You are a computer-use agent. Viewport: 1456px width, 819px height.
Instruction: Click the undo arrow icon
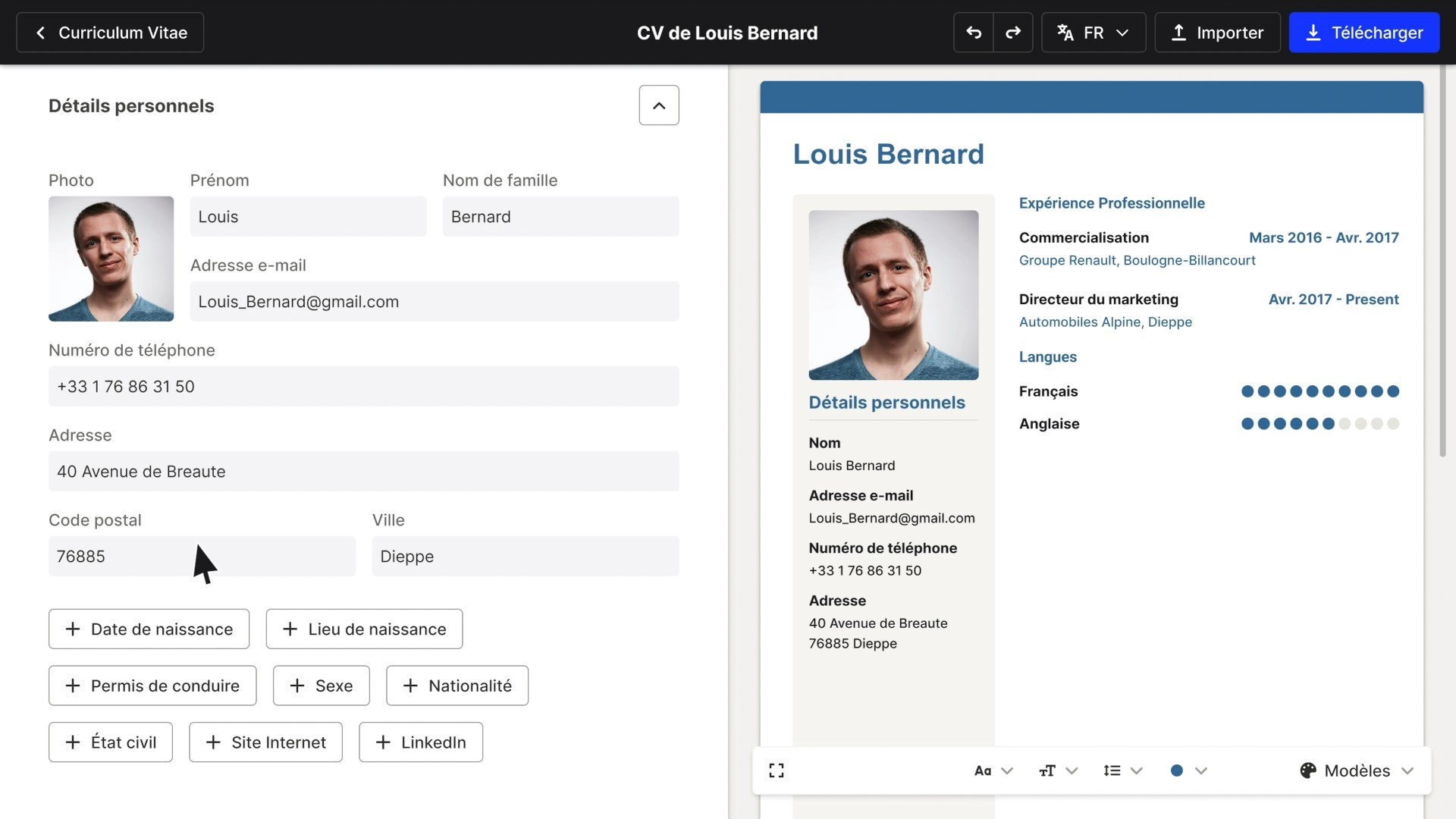pos(974,33)
